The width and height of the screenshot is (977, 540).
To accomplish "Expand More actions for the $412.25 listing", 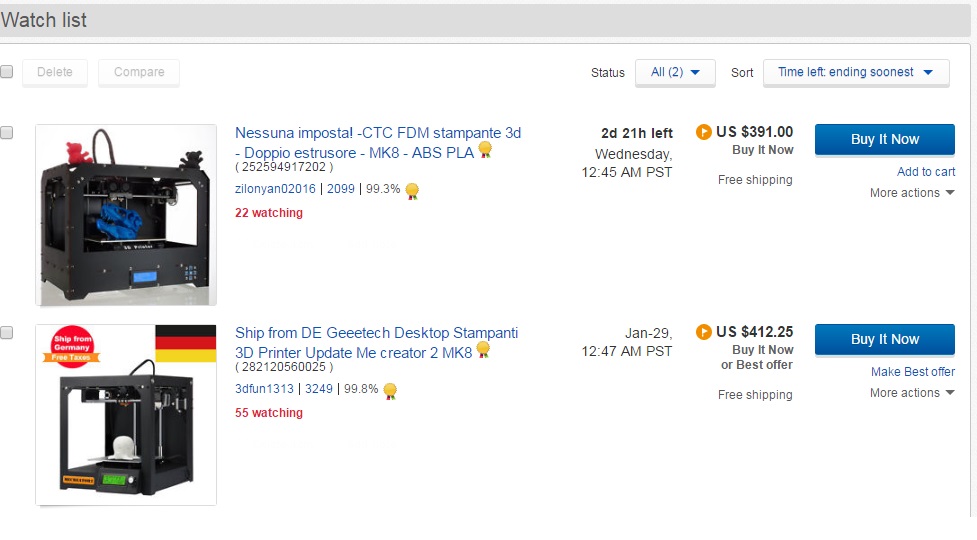I will 912,393.
